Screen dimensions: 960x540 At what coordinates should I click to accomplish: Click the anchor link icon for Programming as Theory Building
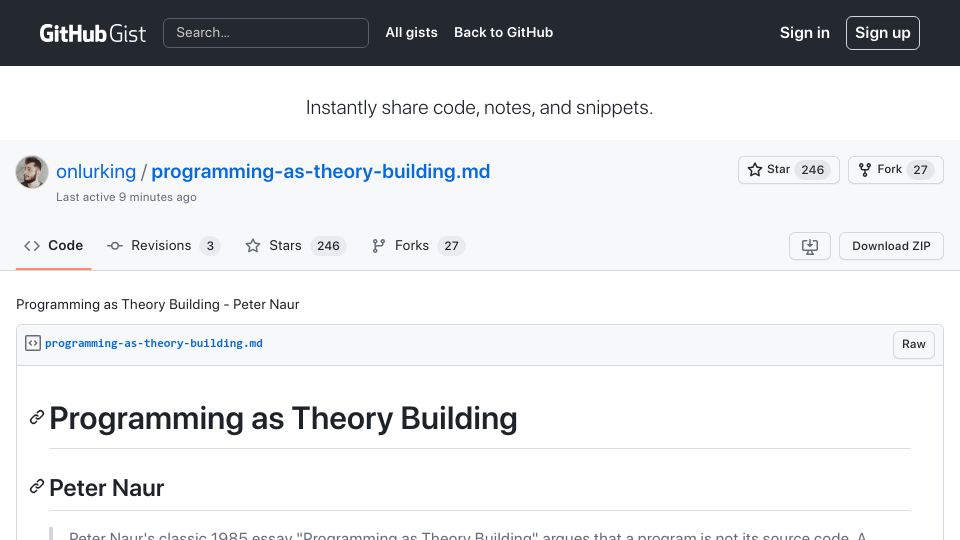click(x=37, y=418)
